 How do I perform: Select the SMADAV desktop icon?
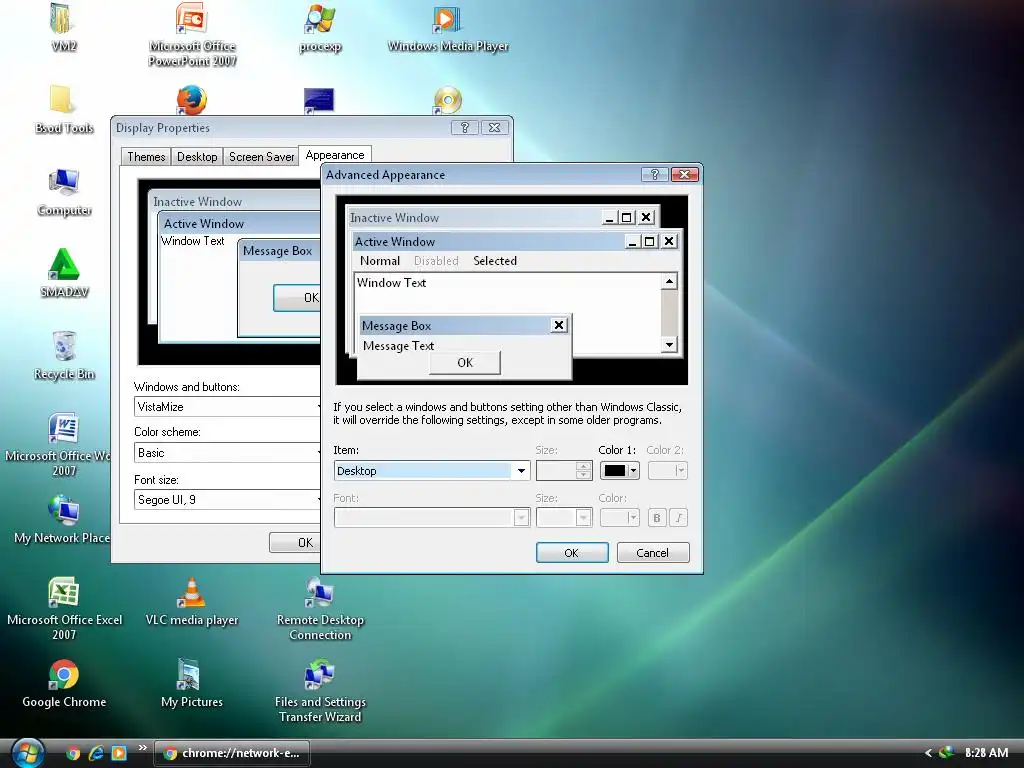(64, 274)
